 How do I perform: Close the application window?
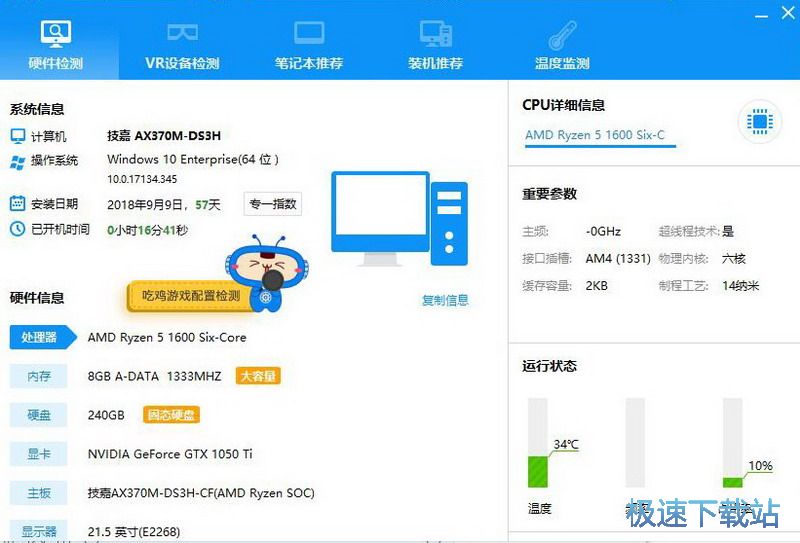click(788, 13)
